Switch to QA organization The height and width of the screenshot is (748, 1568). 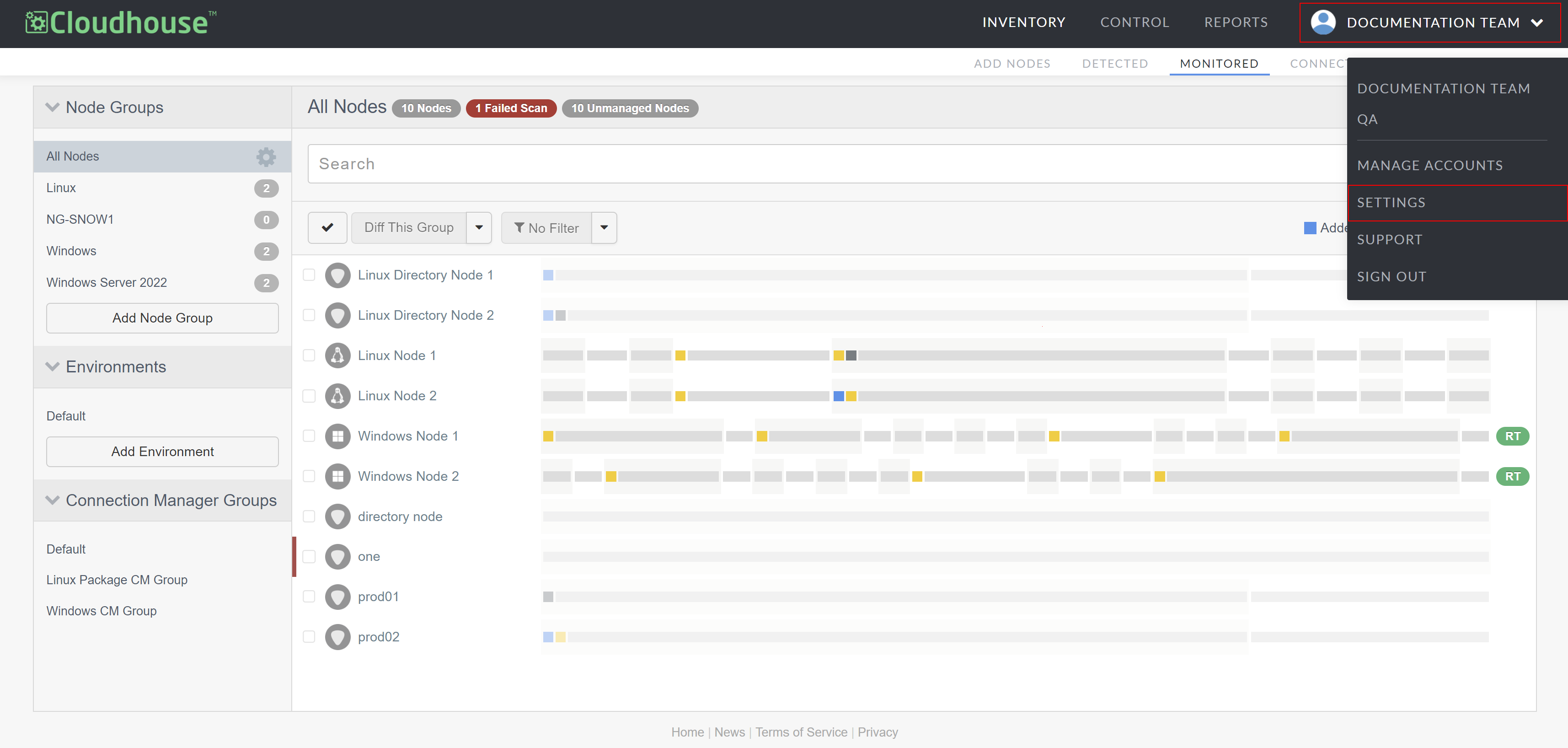[x=1366, y=119]
